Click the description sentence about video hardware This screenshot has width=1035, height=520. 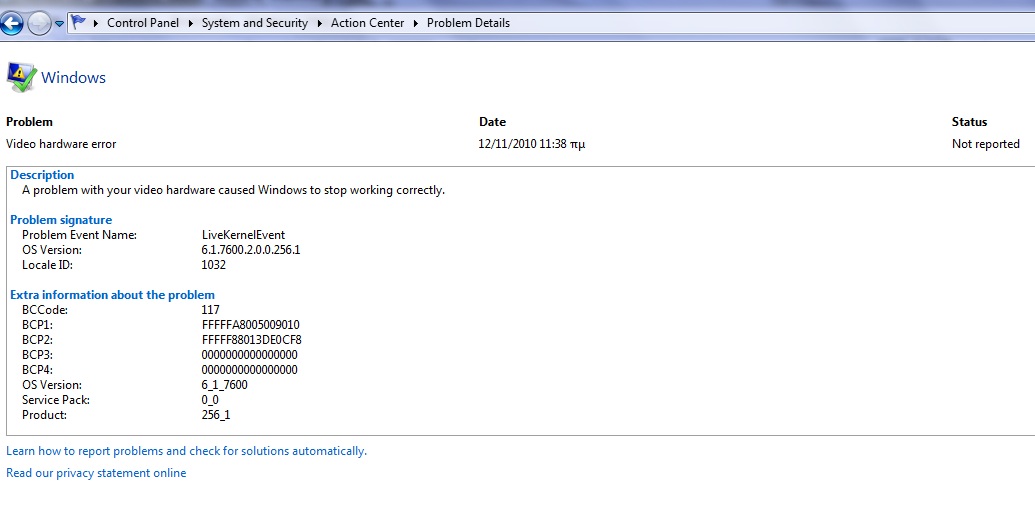click(234, 190)
